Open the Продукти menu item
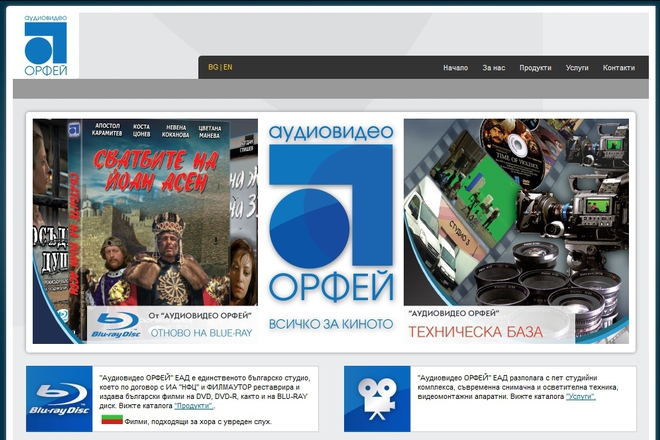Image resolution: width=660 pixels, height=440 pixels. tap(535, 68)
